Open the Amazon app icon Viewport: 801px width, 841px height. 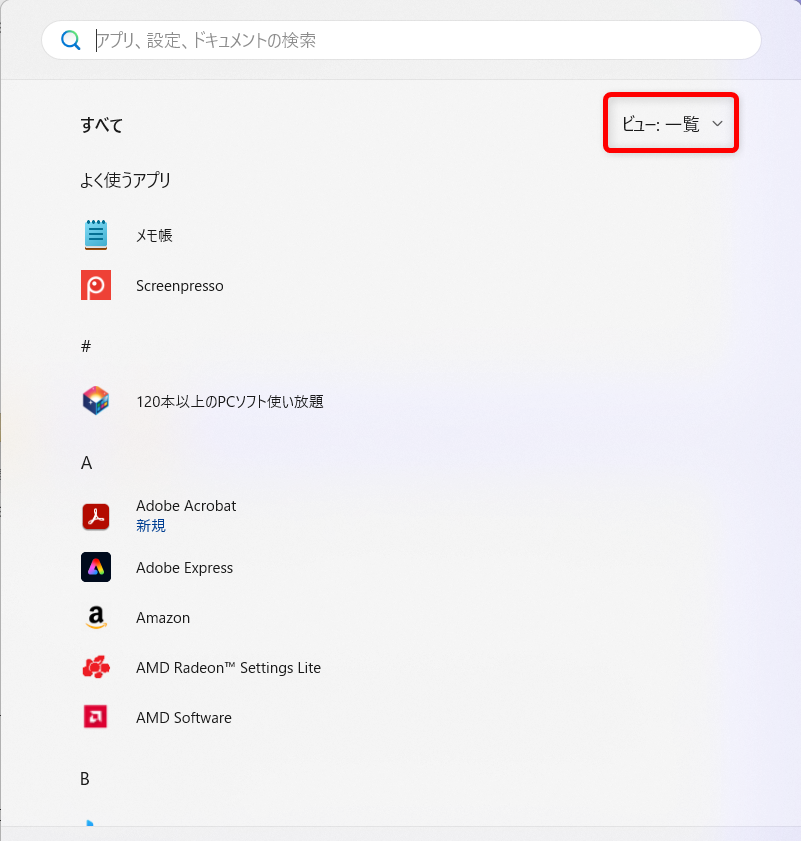coord(96,617)
